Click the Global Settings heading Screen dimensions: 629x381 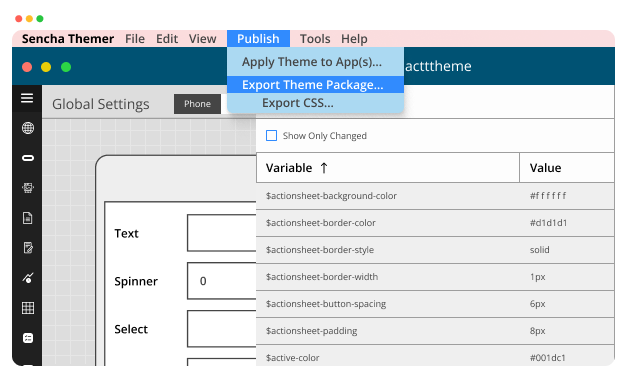coord(101,104)
